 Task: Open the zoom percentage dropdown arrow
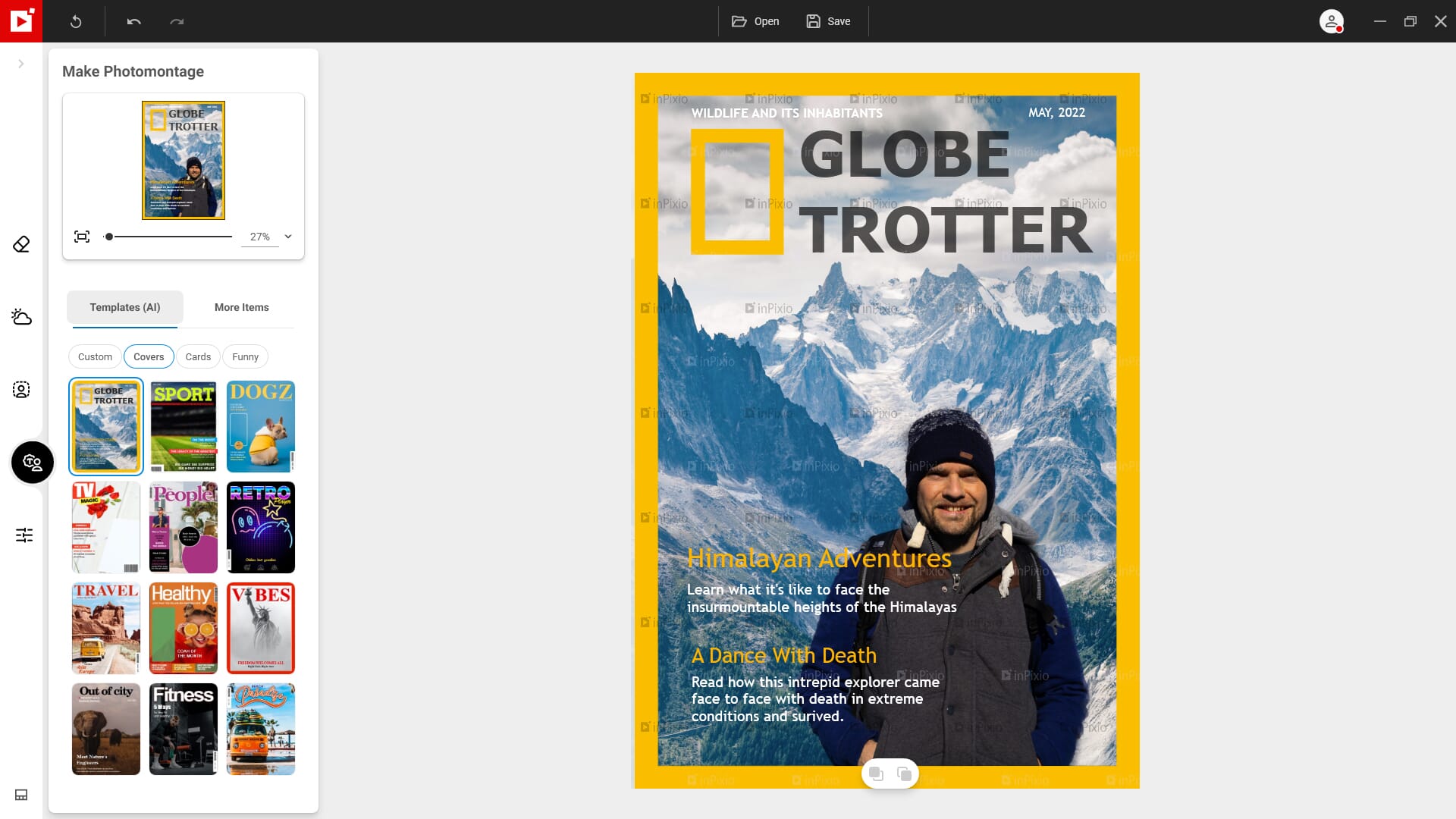(x=288, y=237)
